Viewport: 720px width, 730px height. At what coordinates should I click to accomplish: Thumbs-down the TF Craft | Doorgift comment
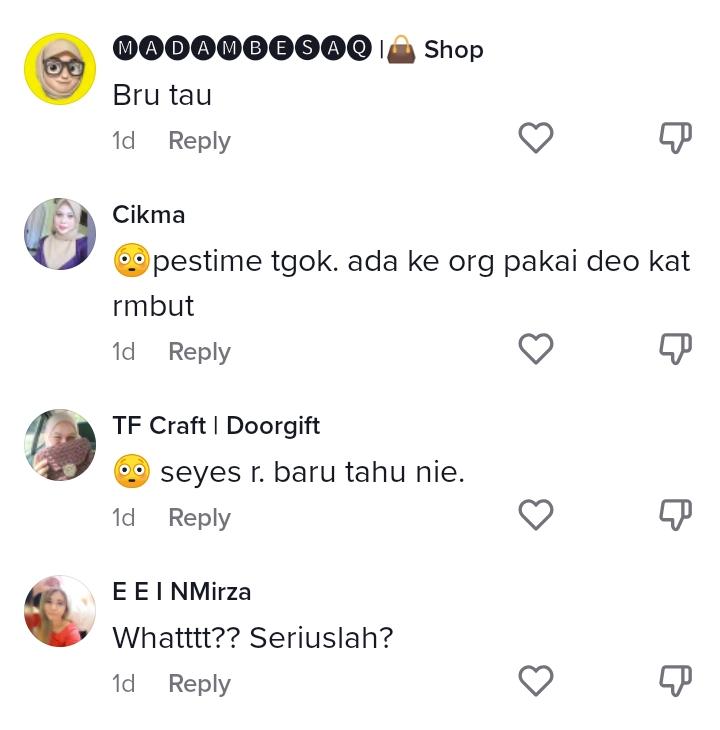pyautogui.click(x=675, y=515)
